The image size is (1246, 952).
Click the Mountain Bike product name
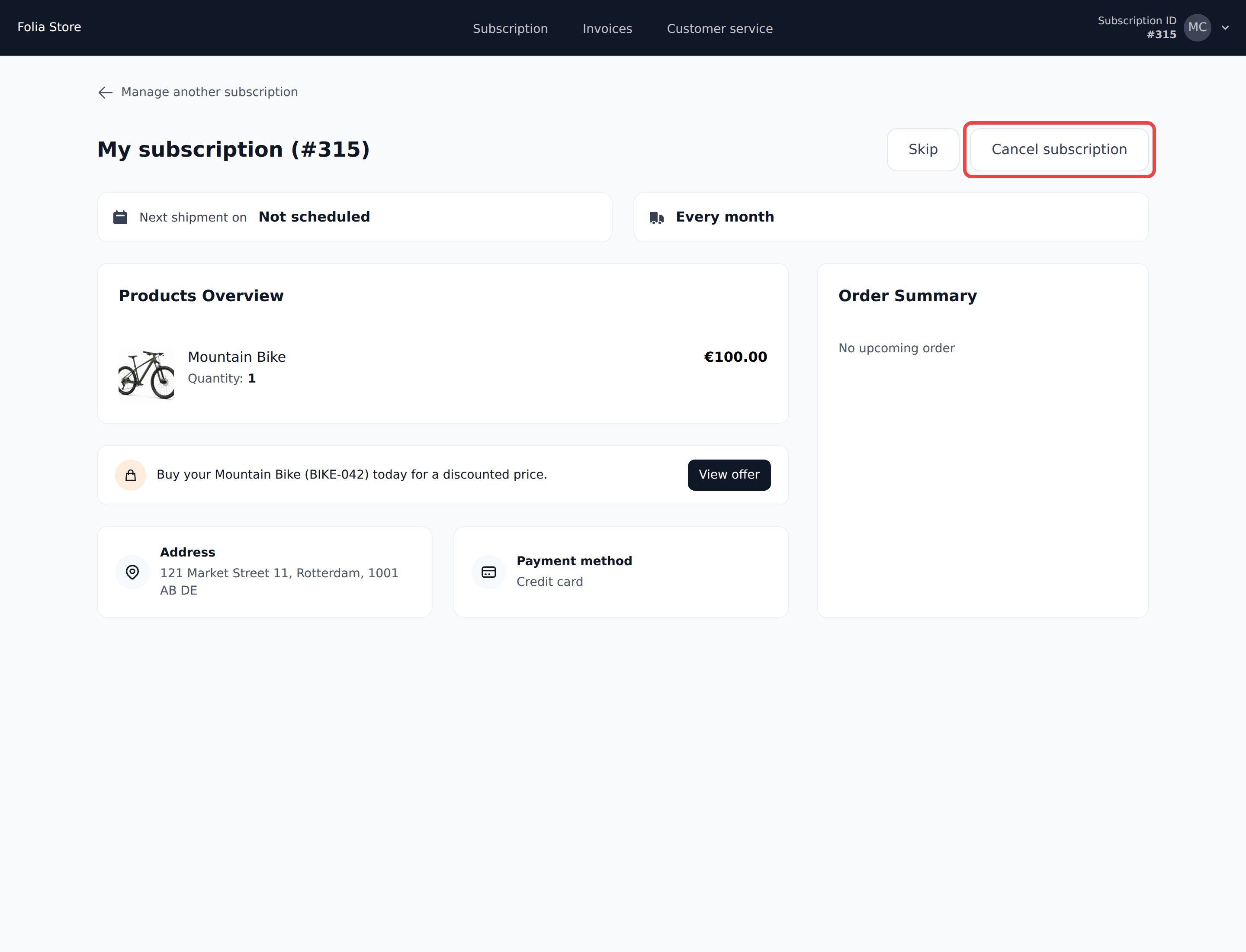click(237, 357)
